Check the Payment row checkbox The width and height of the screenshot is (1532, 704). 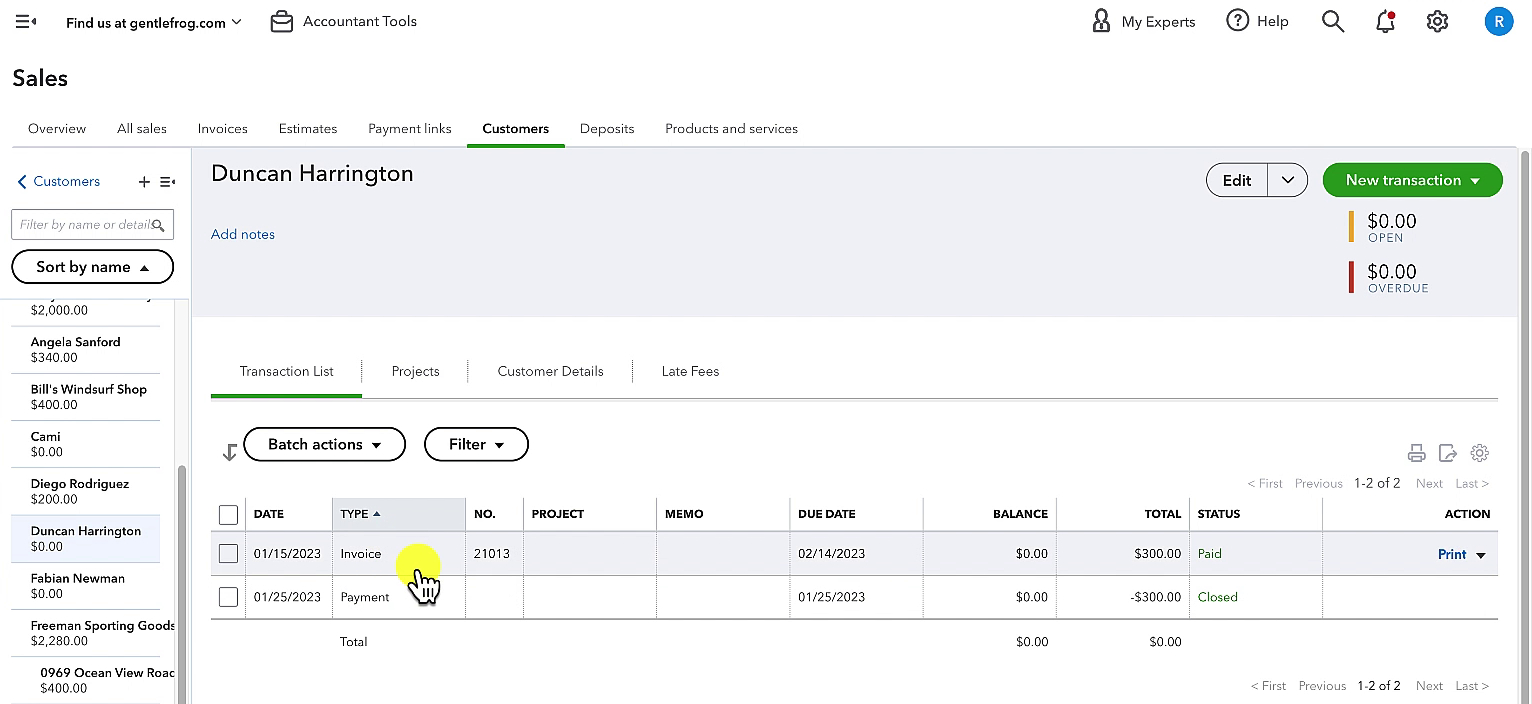pyautogui.click(x=228, y=597)
